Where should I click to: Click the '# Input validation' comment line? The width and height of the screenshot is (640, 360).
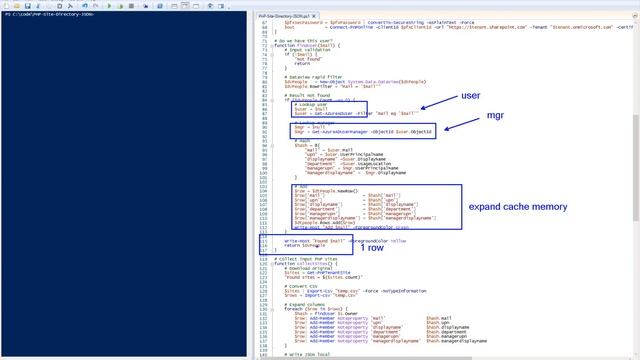[x=307, y=50]
